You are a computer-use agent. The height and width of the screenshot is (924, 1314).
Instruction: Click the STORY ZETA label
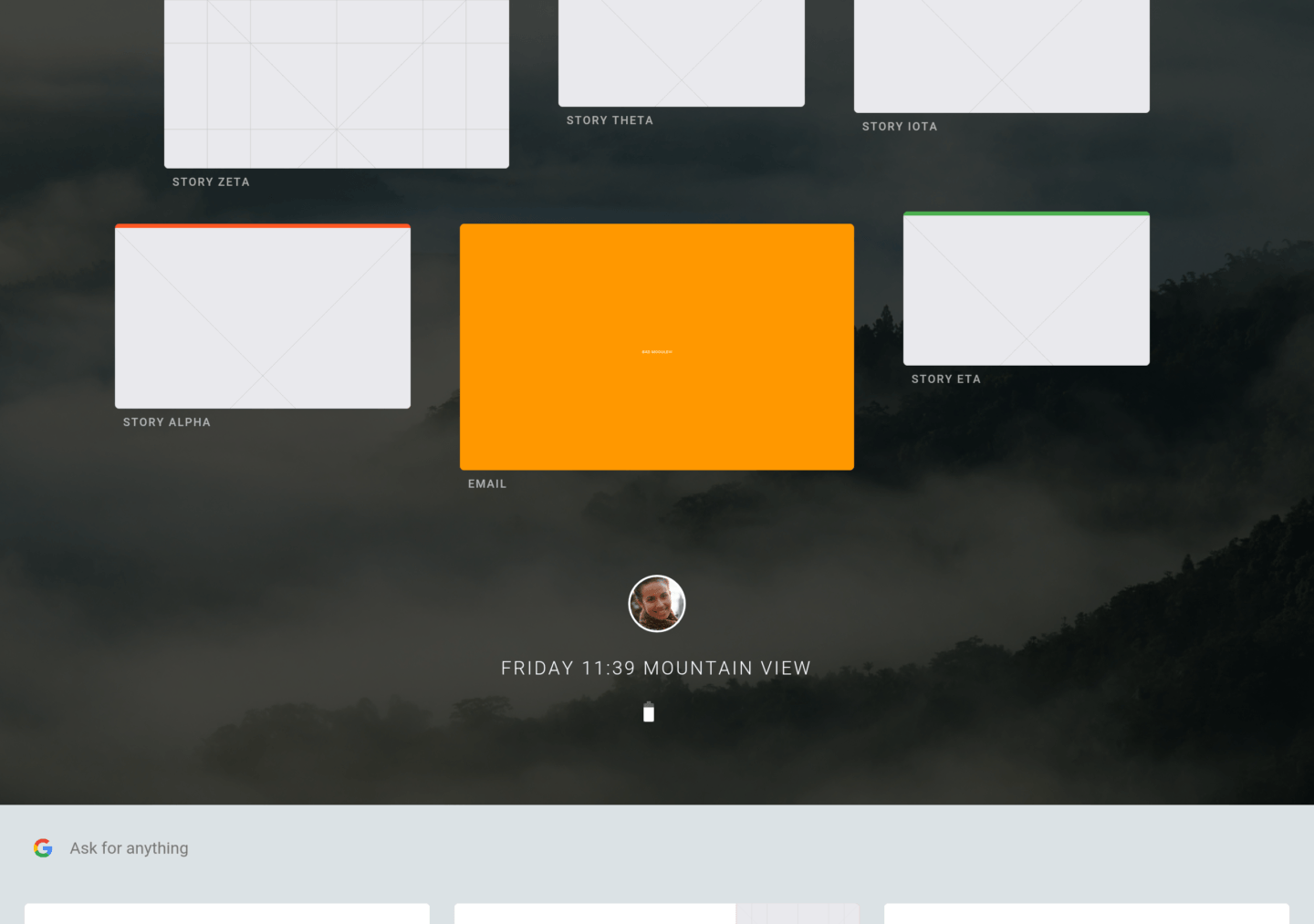pos(211,182)
